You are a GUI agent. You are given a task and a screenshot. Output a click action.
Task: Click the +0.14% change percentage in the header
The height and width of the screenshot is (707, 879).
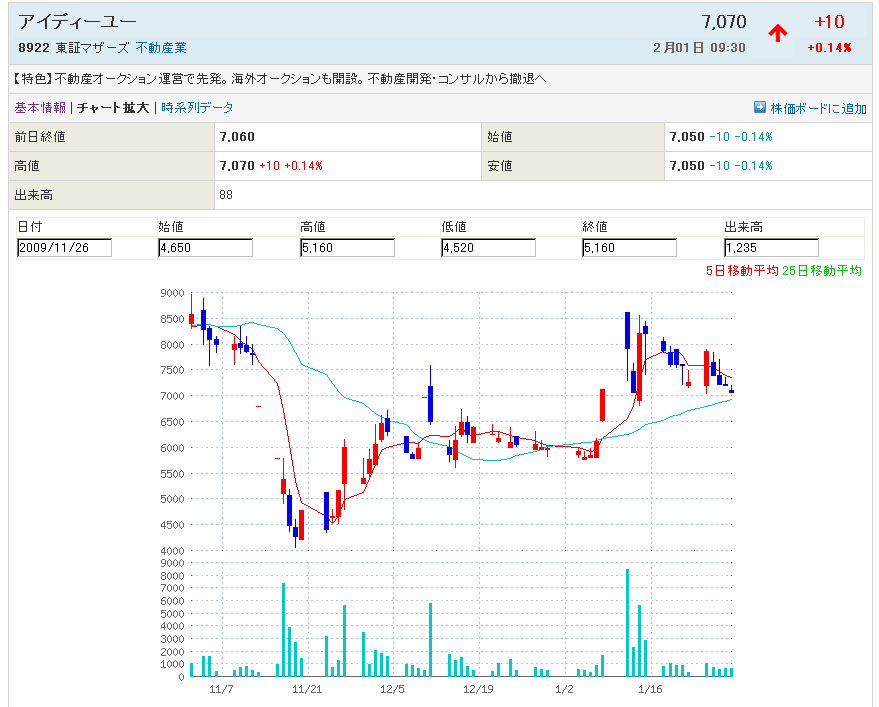click(x=831, y=48)
